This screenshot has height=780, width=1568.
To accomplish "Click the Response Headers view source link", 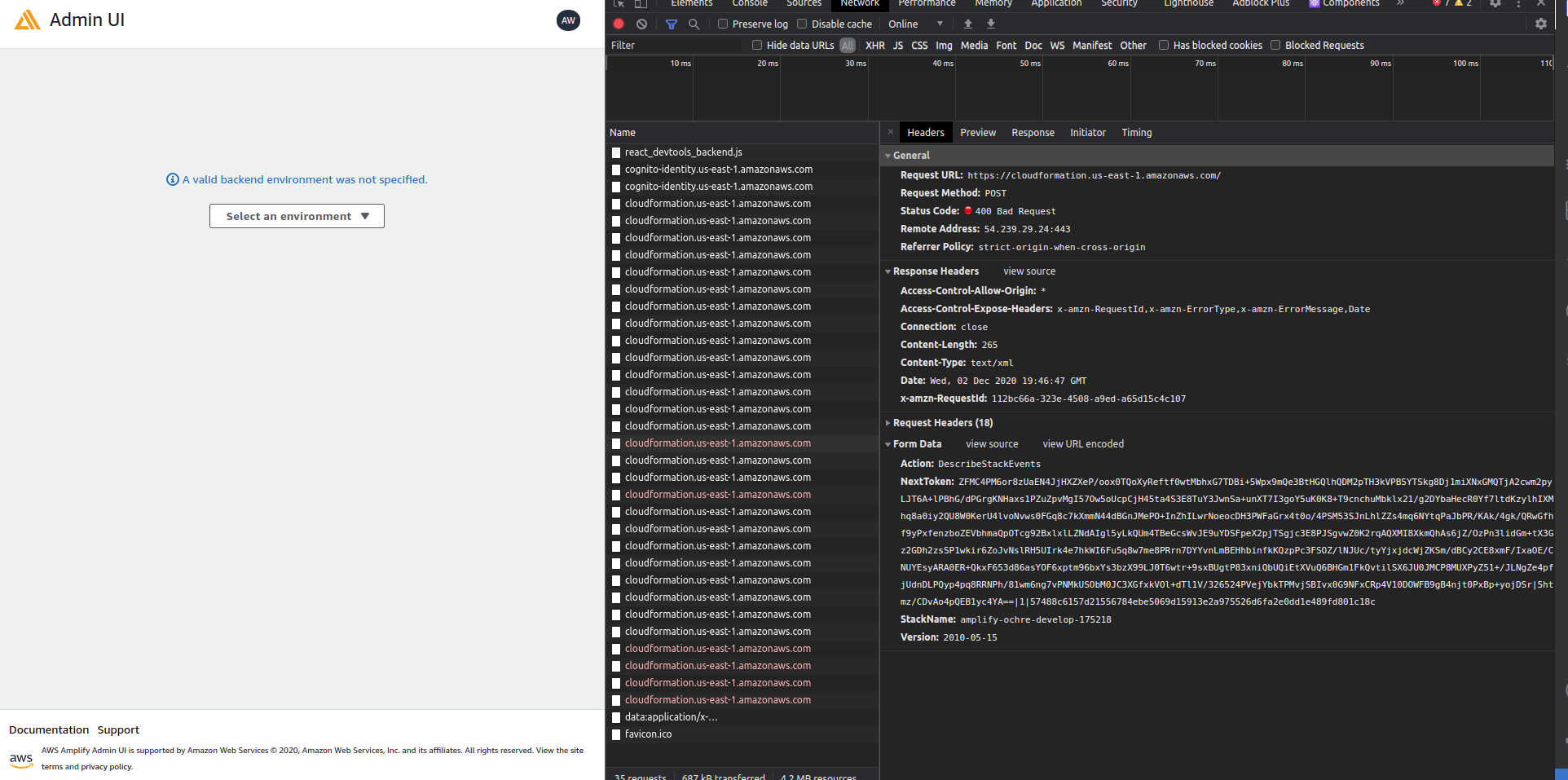I will pyautogui.click(x=1028, y=271).
